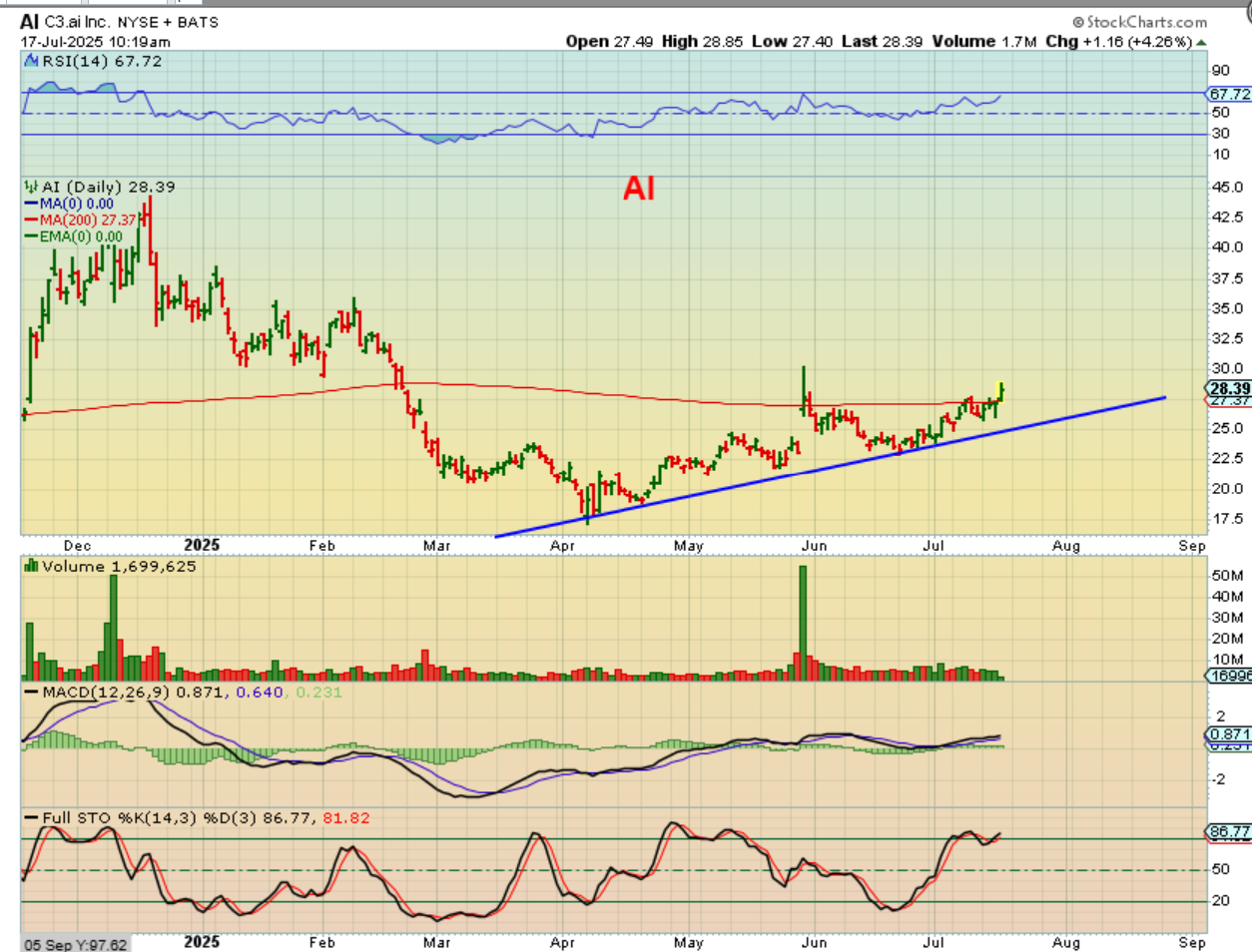The width and height of the screenshot is (1252, 952).
Task: Click the green 0.231 MACD histogram value
Action: (319, 692)
